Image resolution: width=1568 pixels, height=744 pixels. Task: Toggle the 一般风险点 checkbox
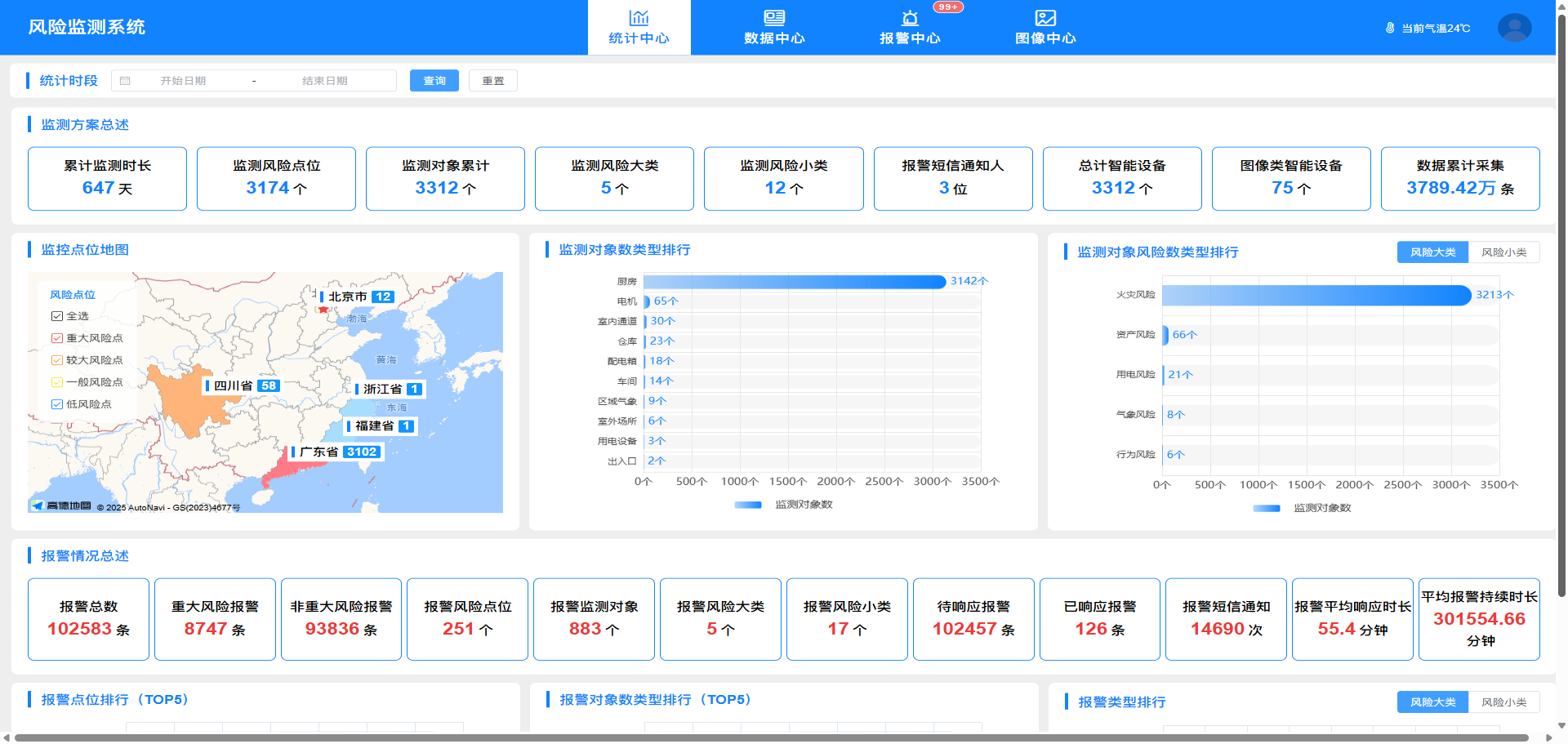pyautogui.click(x=57, y=382)
